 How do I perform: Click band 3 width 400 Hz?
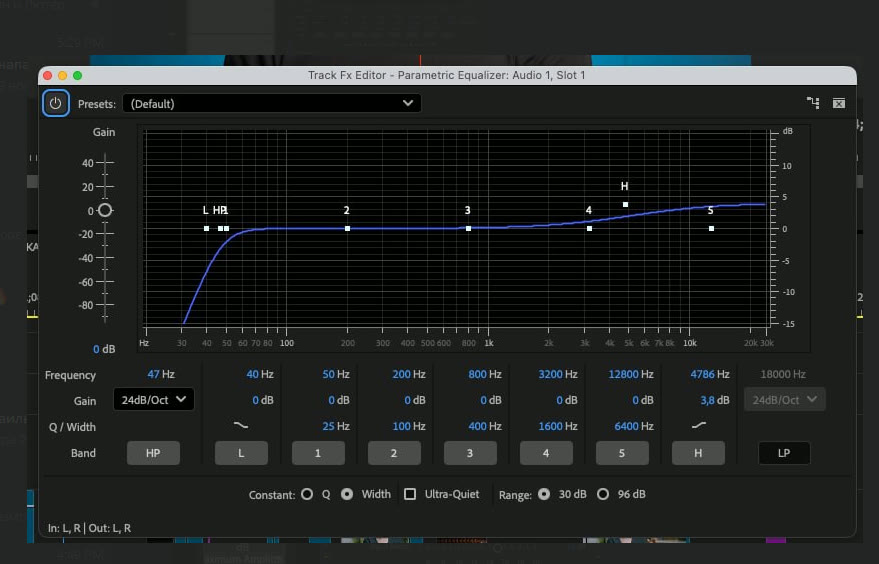485,426
